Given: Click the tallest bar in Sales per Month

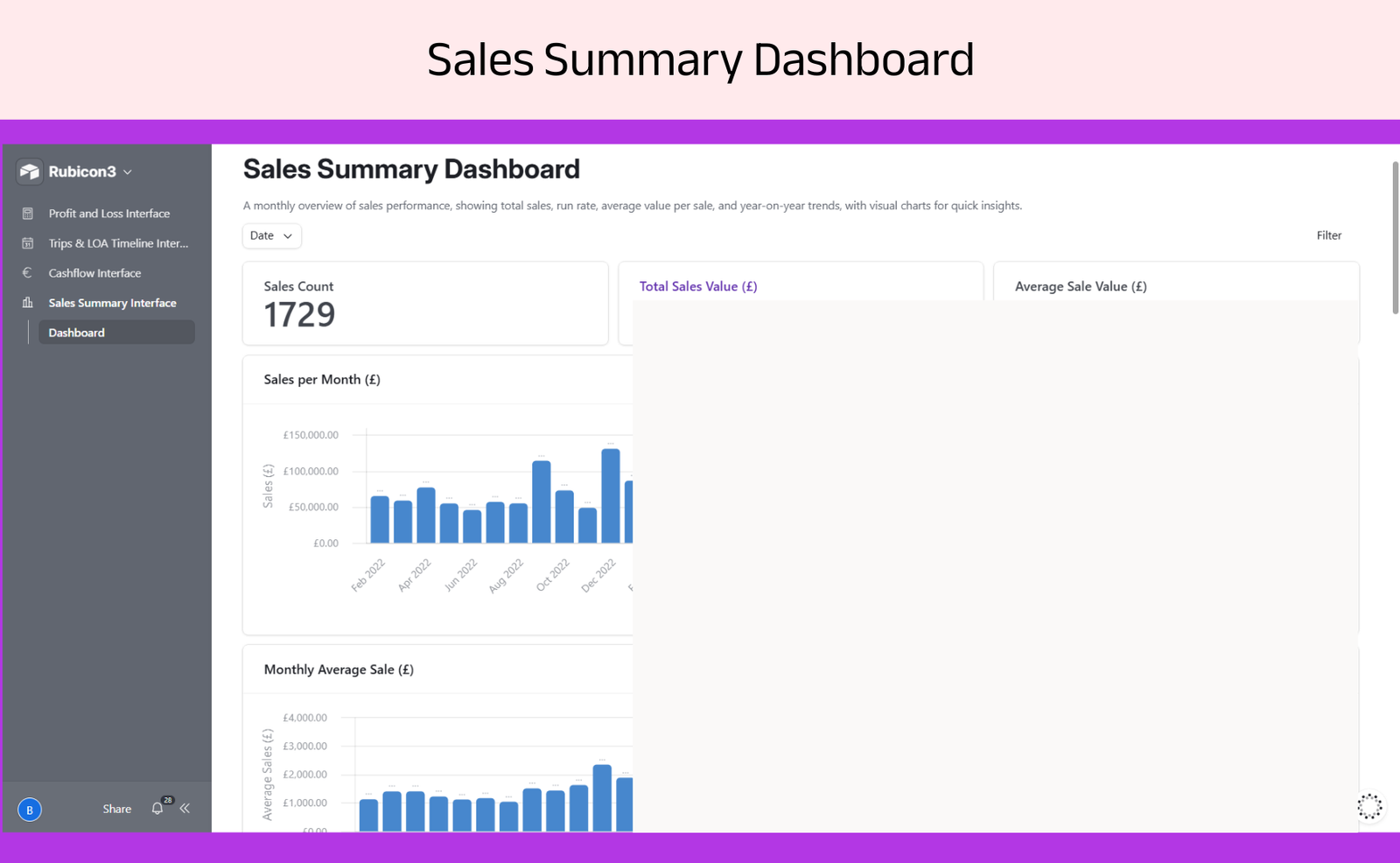Looking at the screenshot, I should click(x=611, y=495).
